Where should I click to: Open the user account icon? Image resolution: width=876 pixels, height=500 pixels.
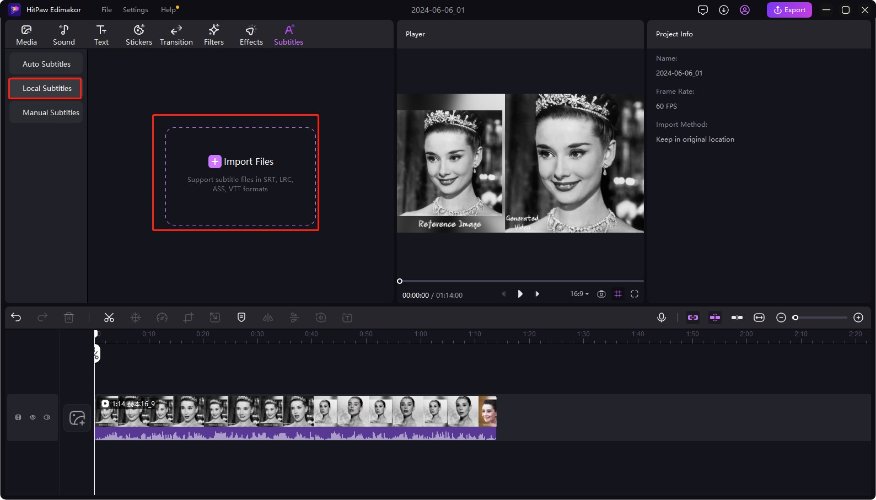coord(745,10)
